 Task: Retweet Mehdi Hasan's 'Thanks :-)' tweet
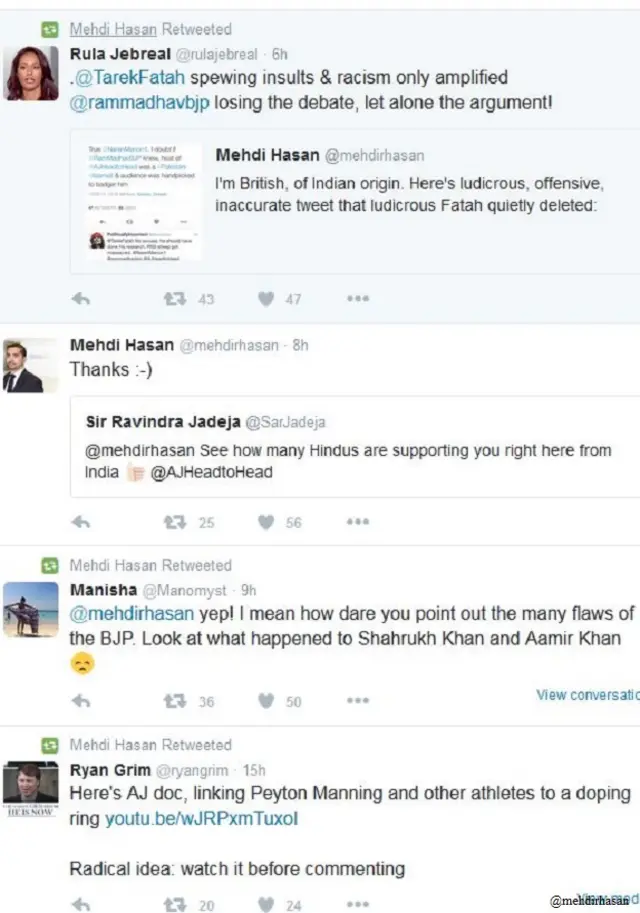tap(174, 521)
